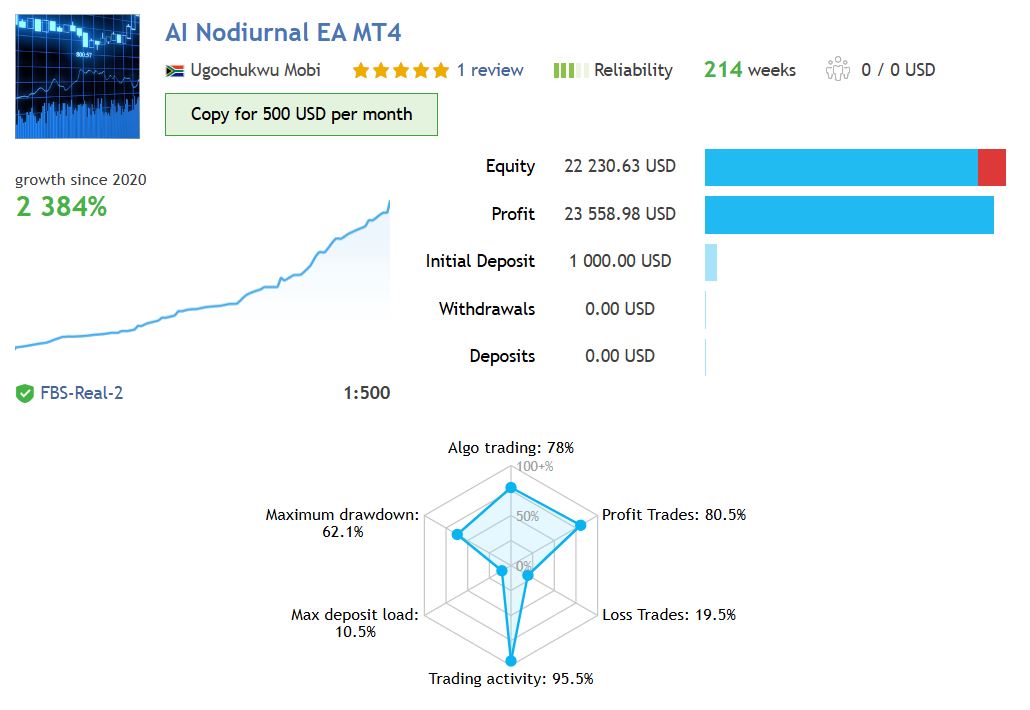Screen dimensions: 1030x710
Task: Open the FBS-Real-2 broker server link
Action: [x=82, y=393]
